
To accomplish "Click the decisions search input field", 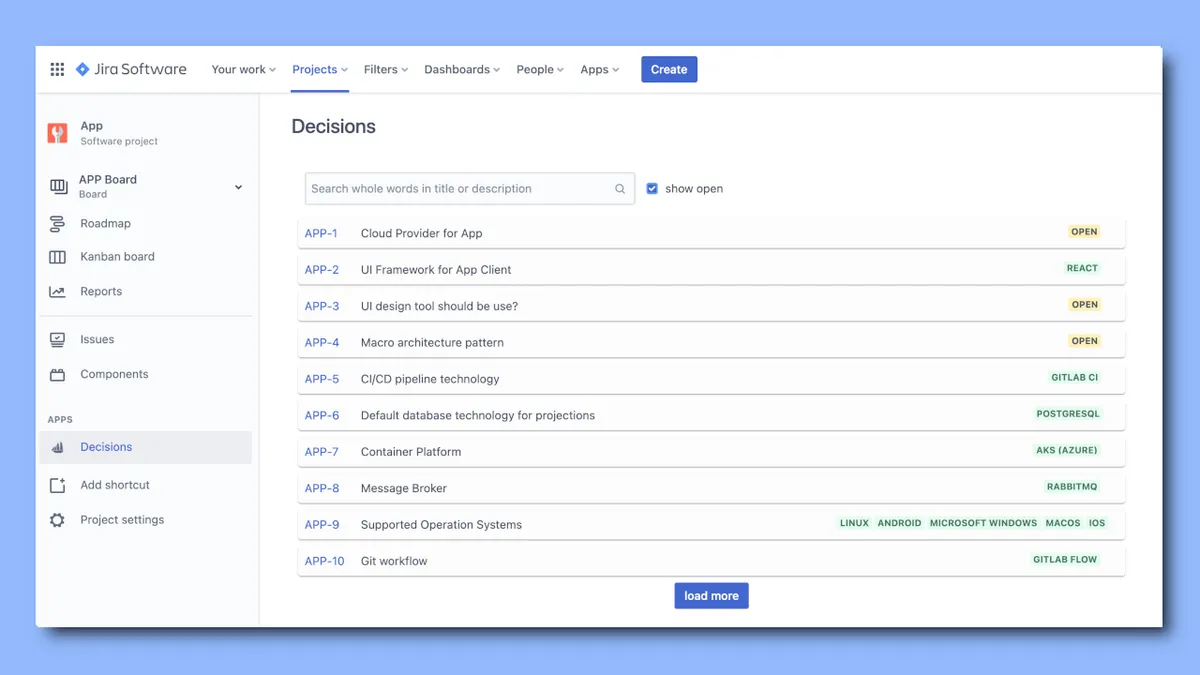I will click(x=470, y=189).
